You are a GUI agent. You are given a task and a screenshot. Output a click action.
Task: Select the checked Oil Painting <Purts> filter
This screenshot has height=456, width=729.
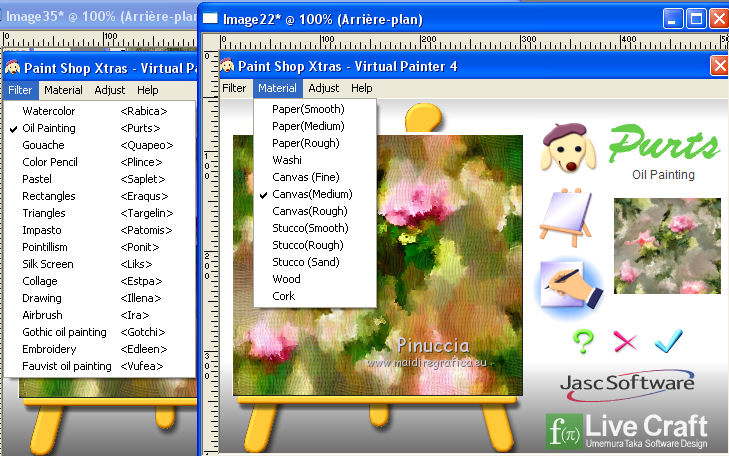[99, 128]
